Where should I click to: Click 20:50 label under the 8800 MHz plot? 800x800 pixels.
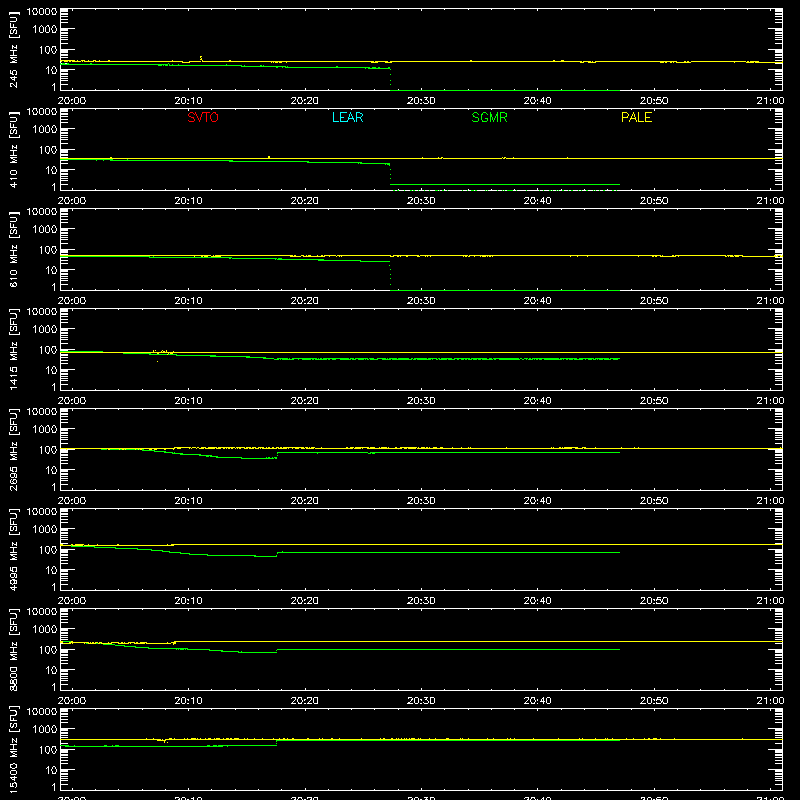[x=654, y=701]
